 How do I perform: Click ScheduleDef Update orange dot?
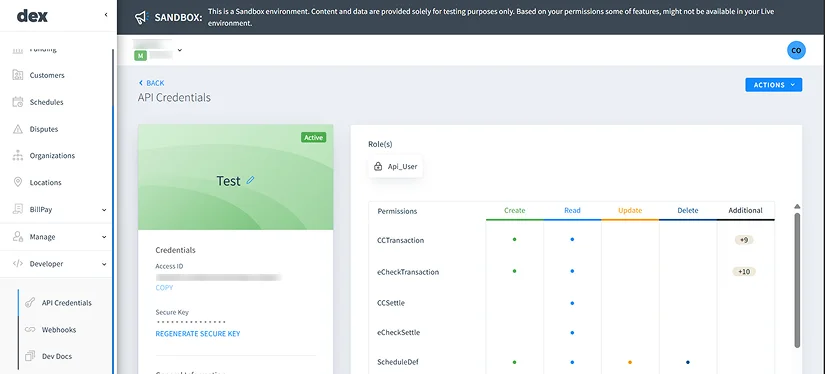point(630,362)
